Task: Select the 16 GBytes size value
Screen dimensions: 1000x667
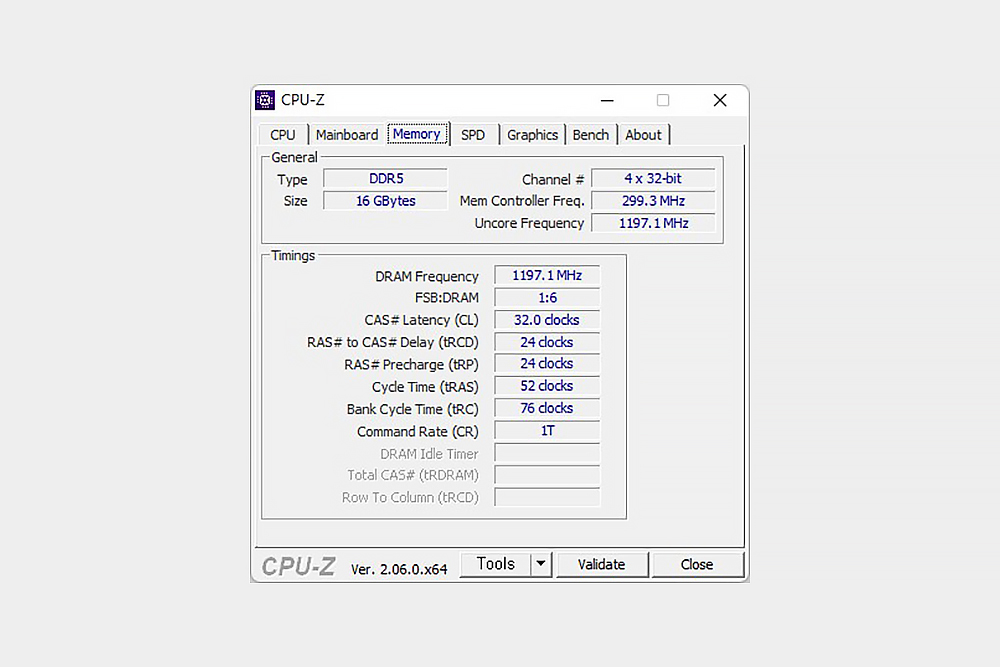Action: click(386, 201)
